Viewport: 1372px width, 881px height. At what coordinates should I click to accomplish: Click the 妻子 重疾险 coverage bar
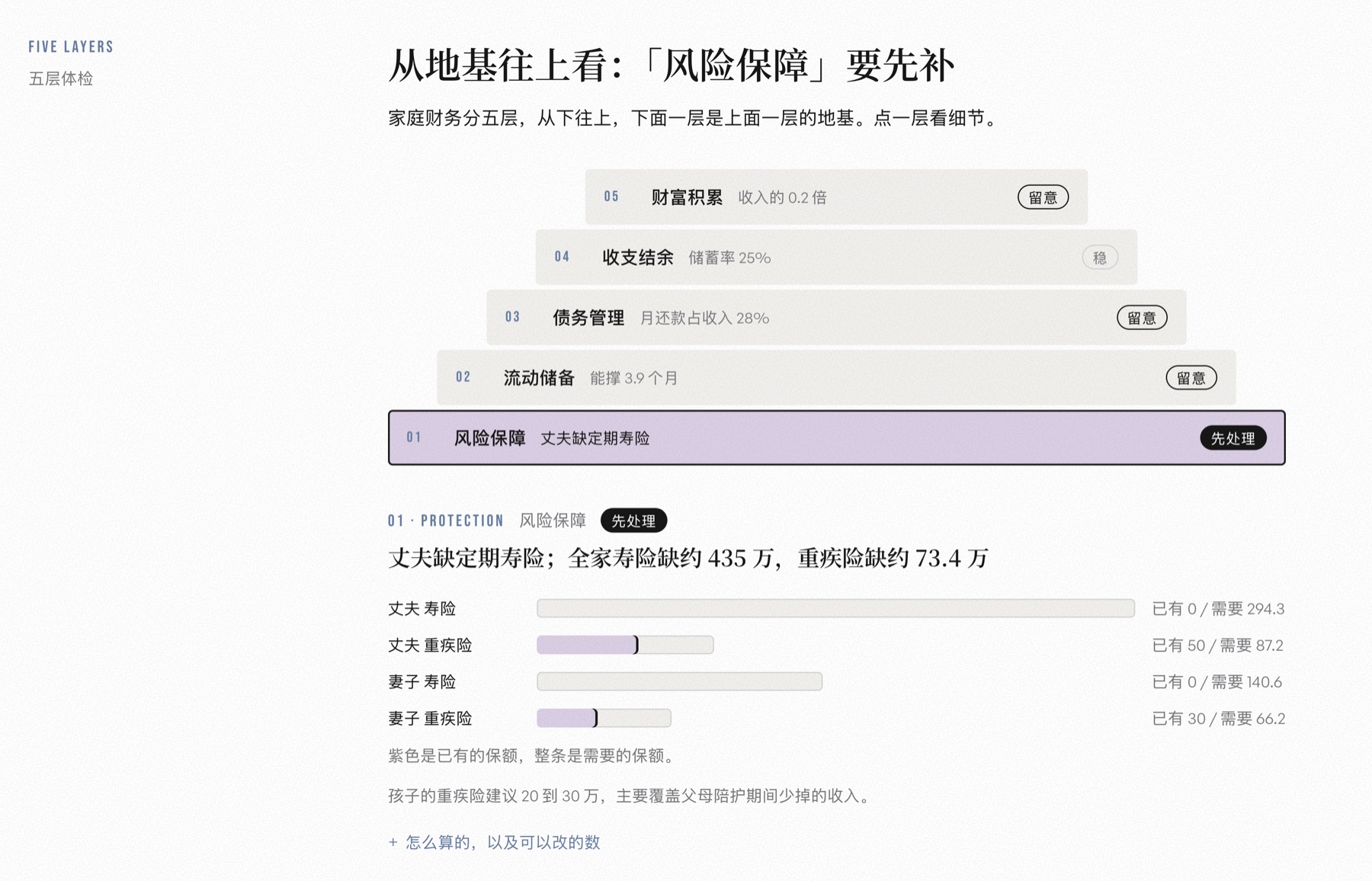click(604, 718)
